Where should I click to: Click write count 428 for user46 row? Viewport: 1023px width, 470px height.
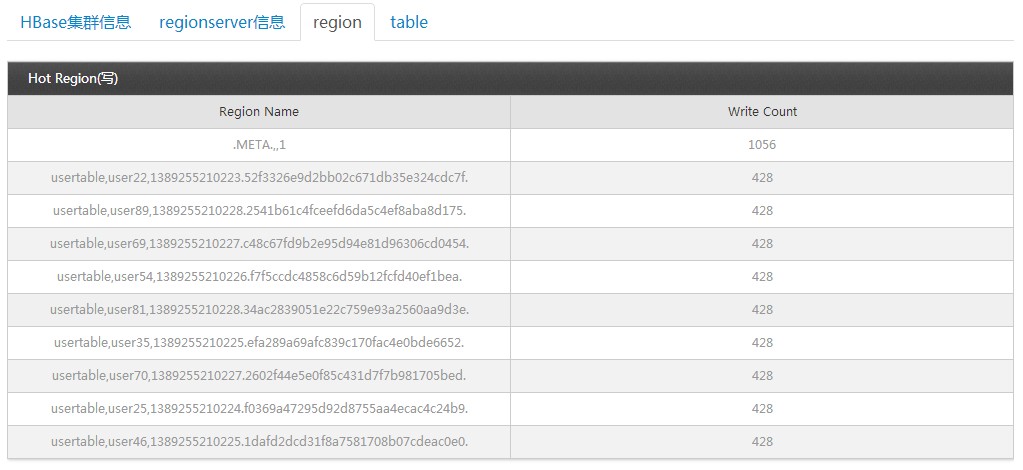click(x=762, y=442)
